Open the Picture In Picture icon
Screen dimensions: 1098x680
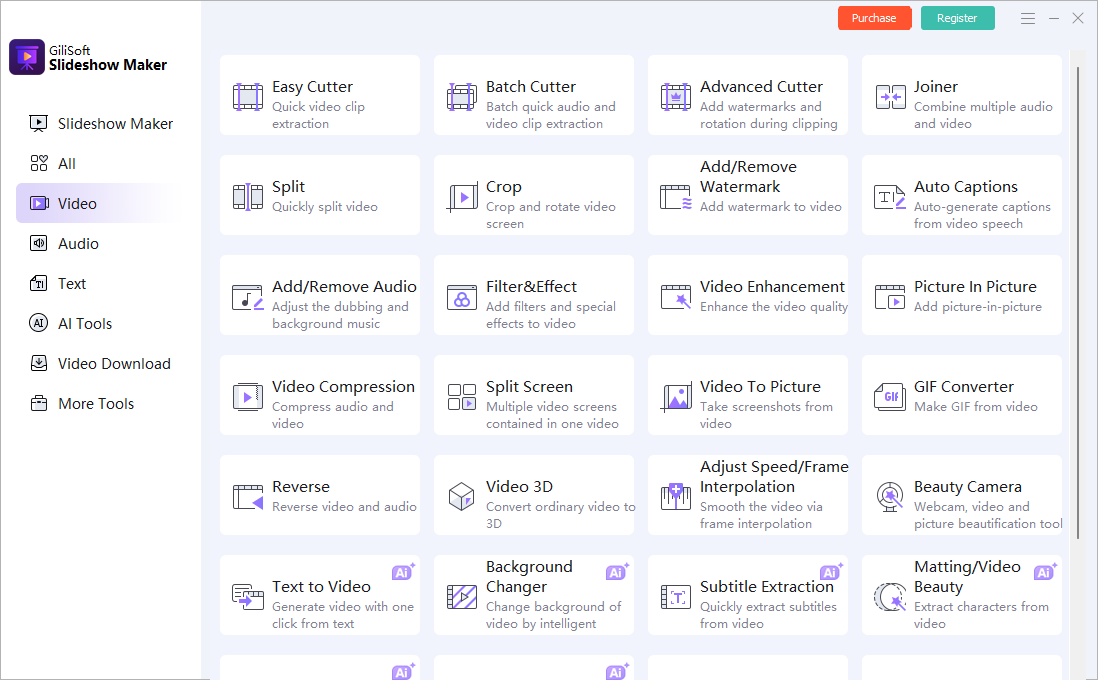(x=890, y=297)
